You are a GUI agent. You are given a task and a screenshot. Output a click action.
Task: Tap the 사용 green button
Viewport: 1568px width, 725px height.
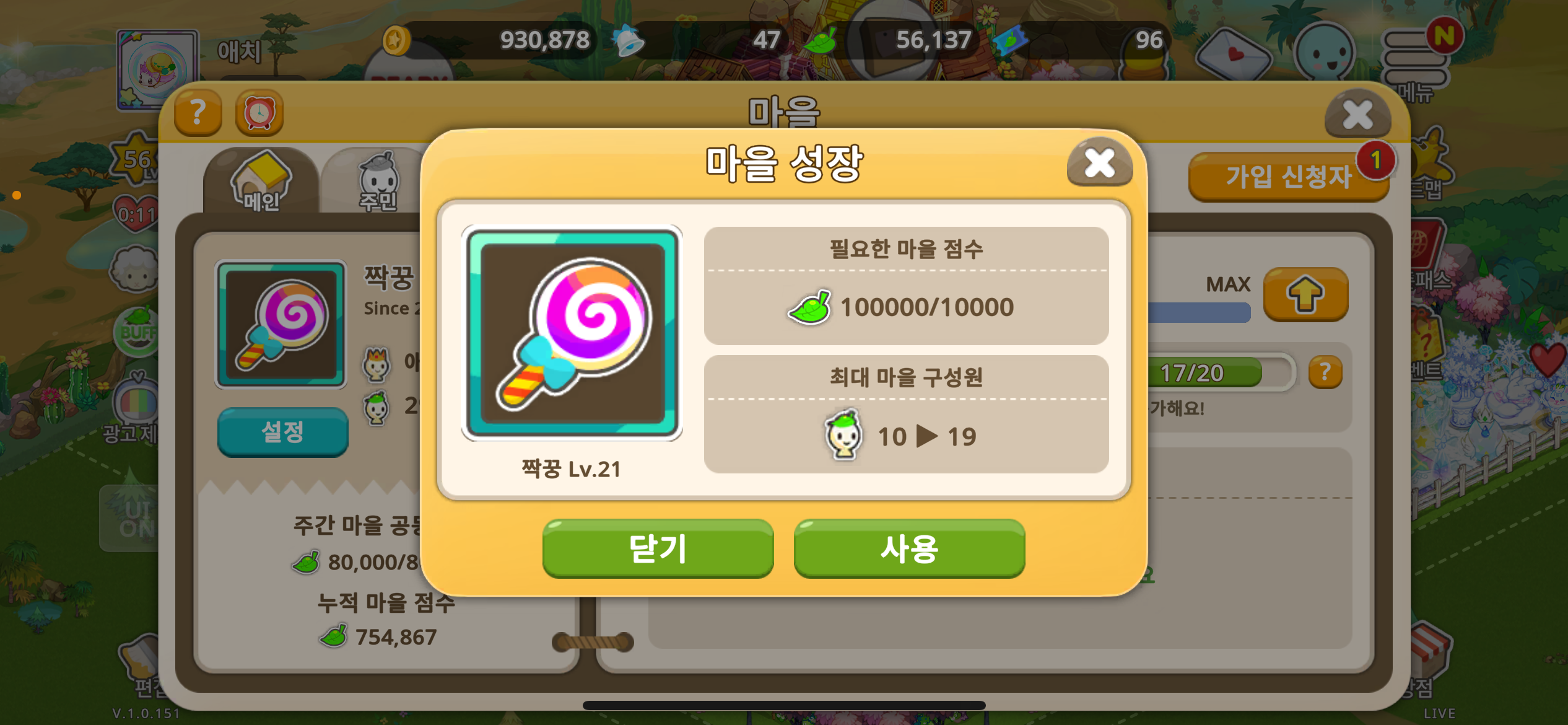pyautogui.click(x=909, y=548)
